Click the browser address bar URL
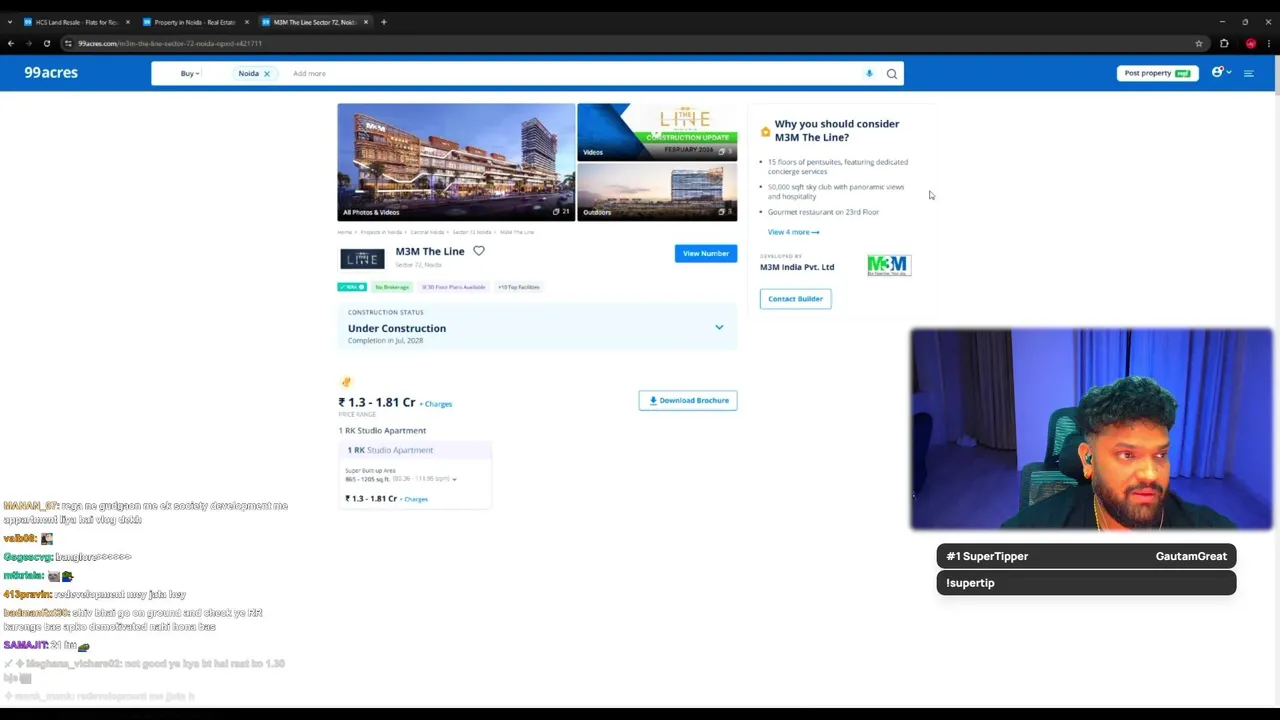Screen dimensions: 1280x720 [170, 43]
